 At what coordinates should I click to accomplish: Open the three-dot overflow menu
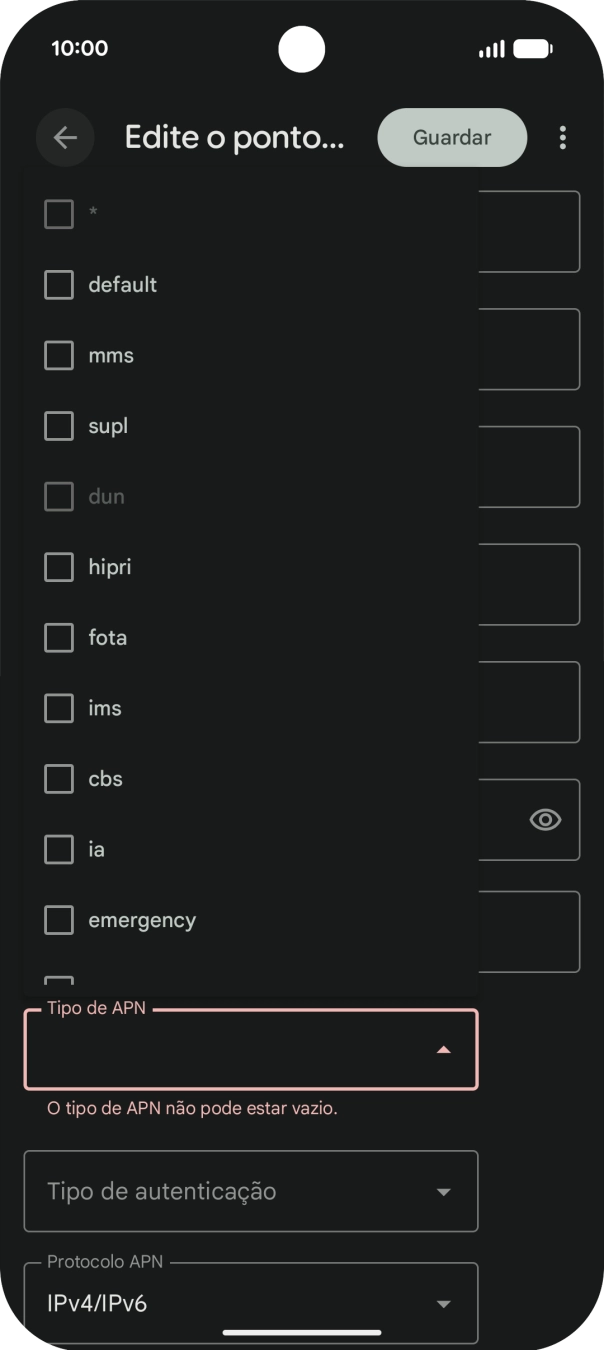tap(563, 138)
